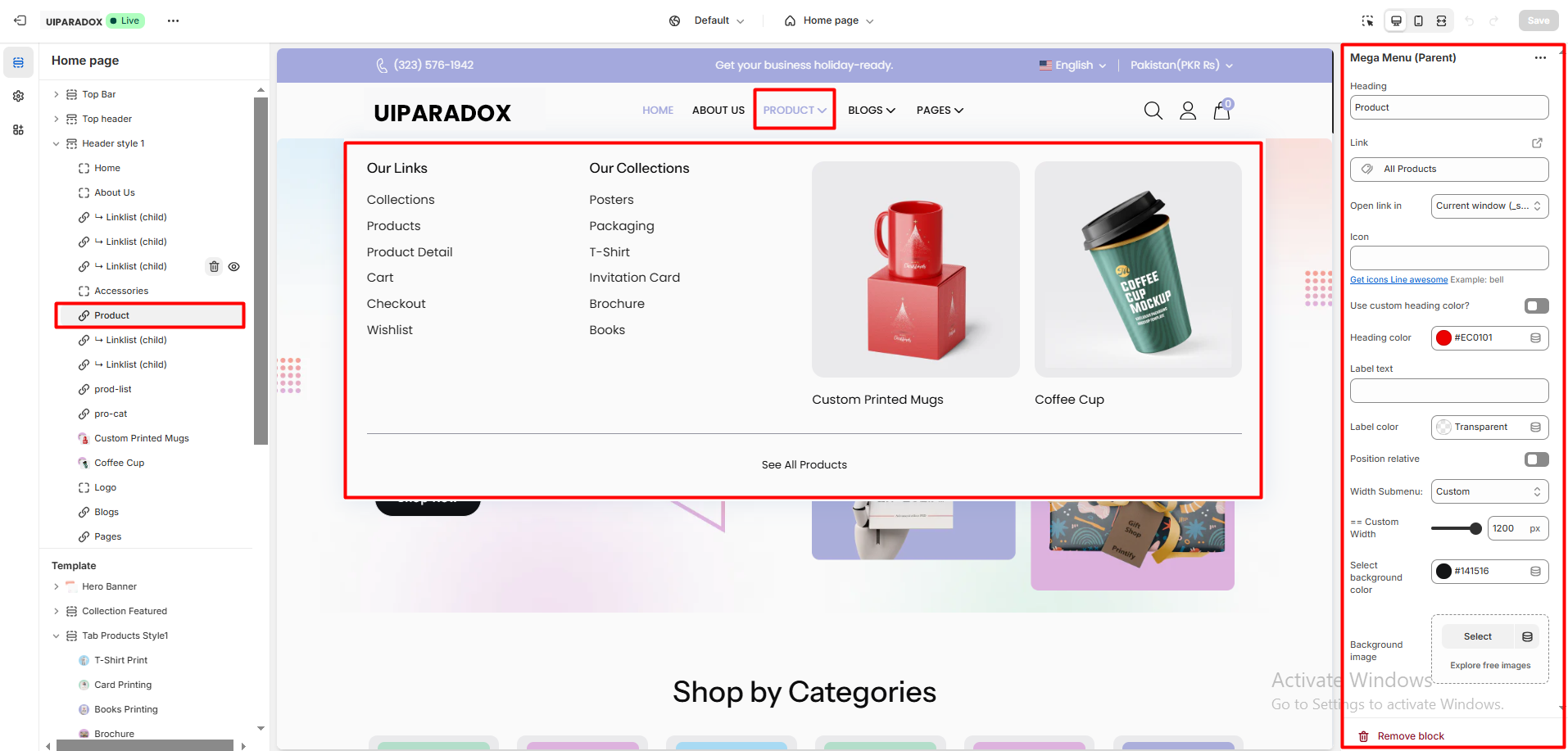Open the Open link in dropdown
Viewport: 1568px width, 751px height.
coord(1489,206)
